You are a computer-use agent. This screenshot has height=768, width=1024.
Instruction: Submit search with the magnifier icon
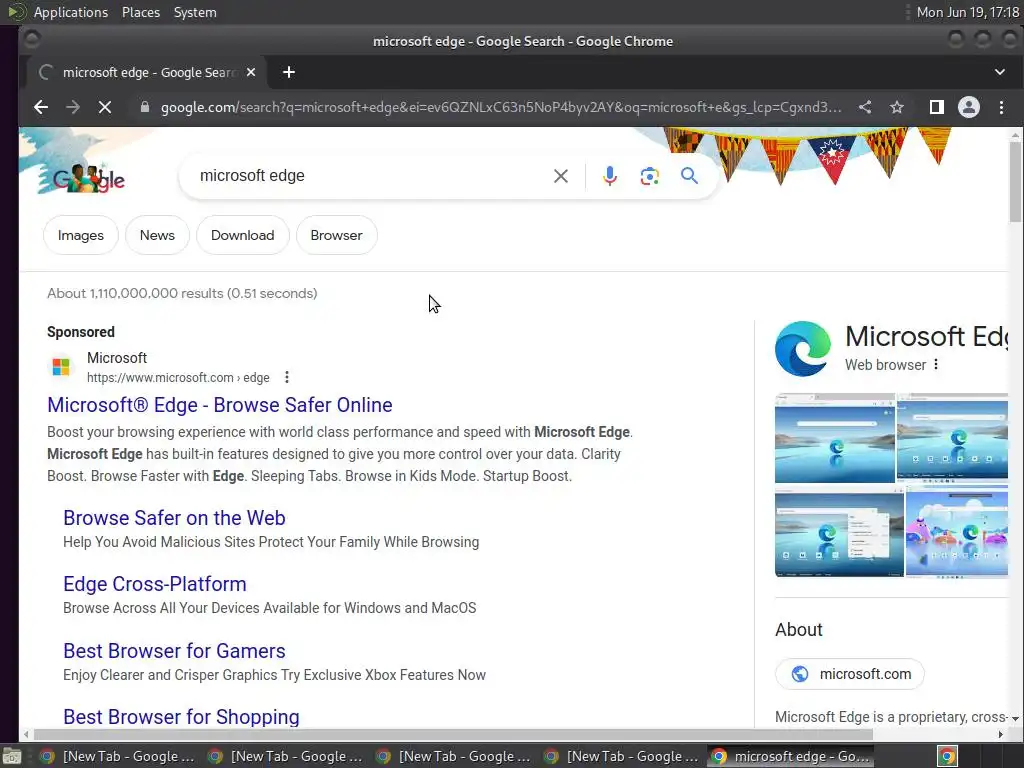point(689,176)
